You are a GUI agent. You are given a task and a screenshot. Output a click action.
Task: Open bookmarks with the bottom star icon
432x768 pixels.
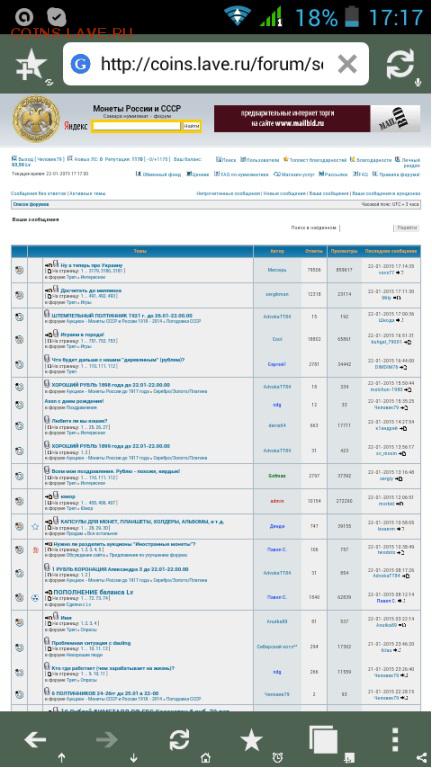(x=251, y=739)
